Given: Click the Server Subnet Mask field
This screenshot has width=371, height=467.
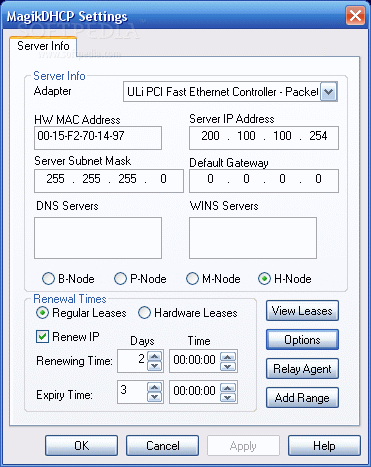Looking at the screenshot, I should click(x=109, y=180).
